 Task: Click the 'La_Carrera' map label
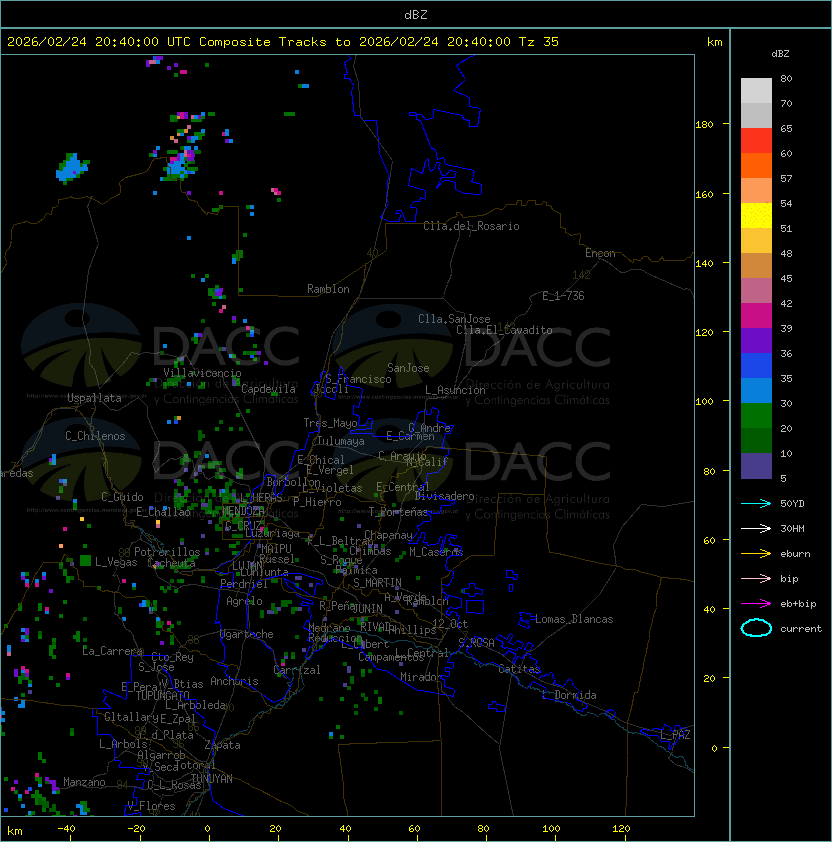click(x=112, y=651)
